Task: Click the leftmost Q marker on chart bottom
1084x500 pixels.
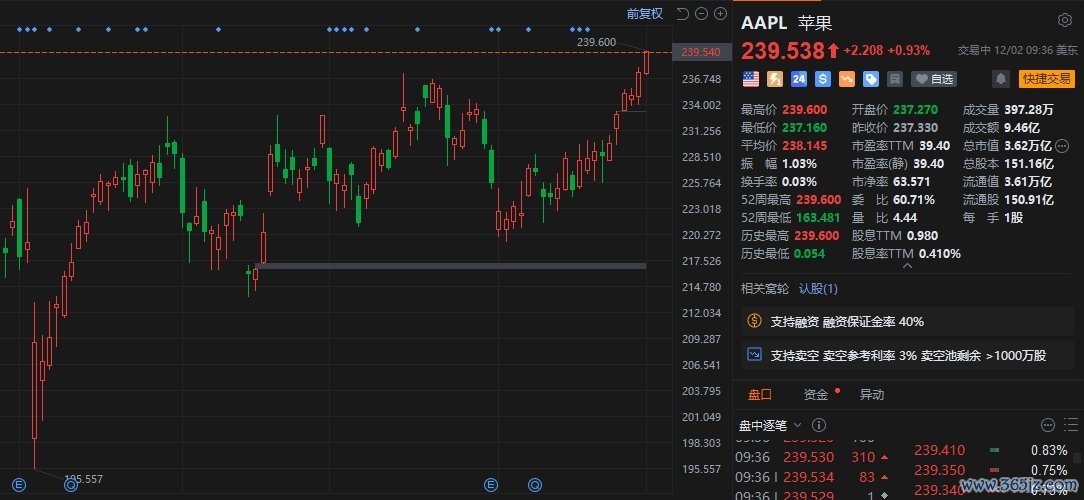Action: [71, 484]
